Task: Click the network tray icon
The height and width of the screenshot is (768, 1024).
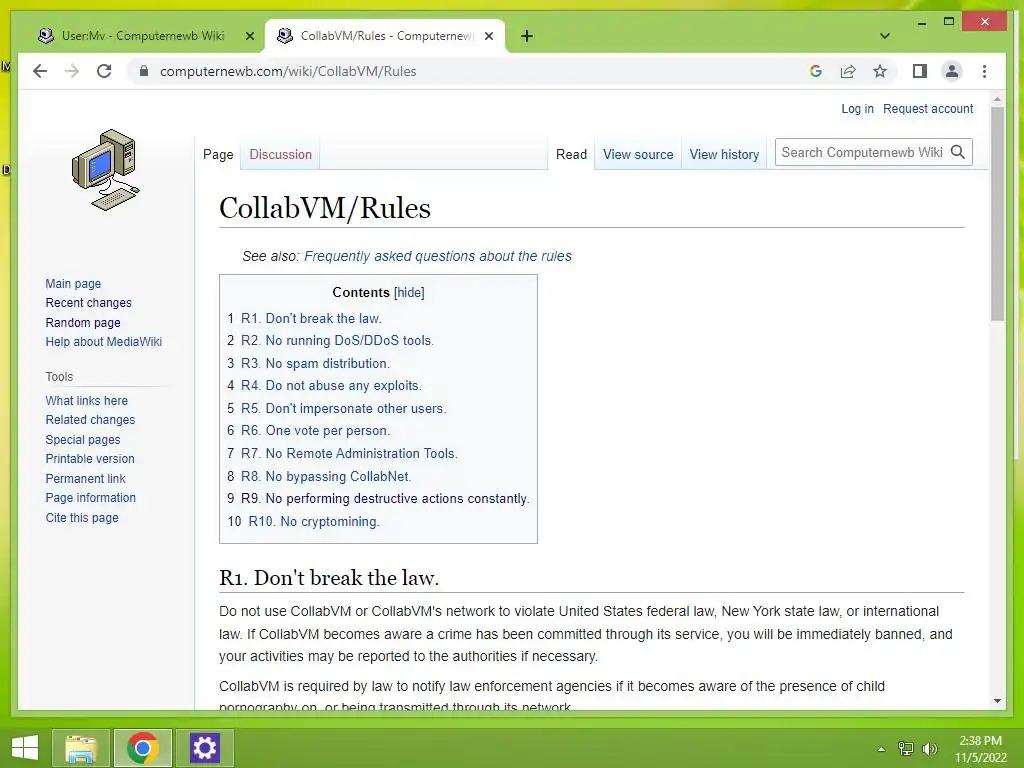Action: 906,749
